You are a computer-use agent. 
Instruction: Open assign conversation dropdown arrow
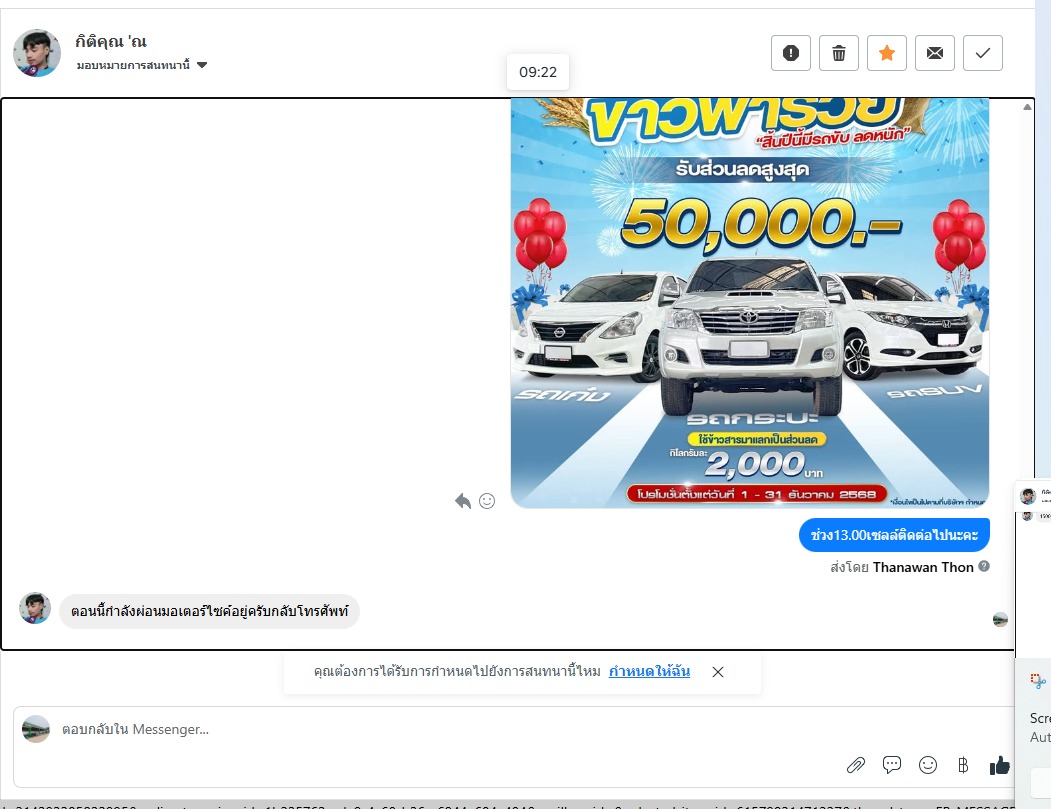[x=202, y=65]
